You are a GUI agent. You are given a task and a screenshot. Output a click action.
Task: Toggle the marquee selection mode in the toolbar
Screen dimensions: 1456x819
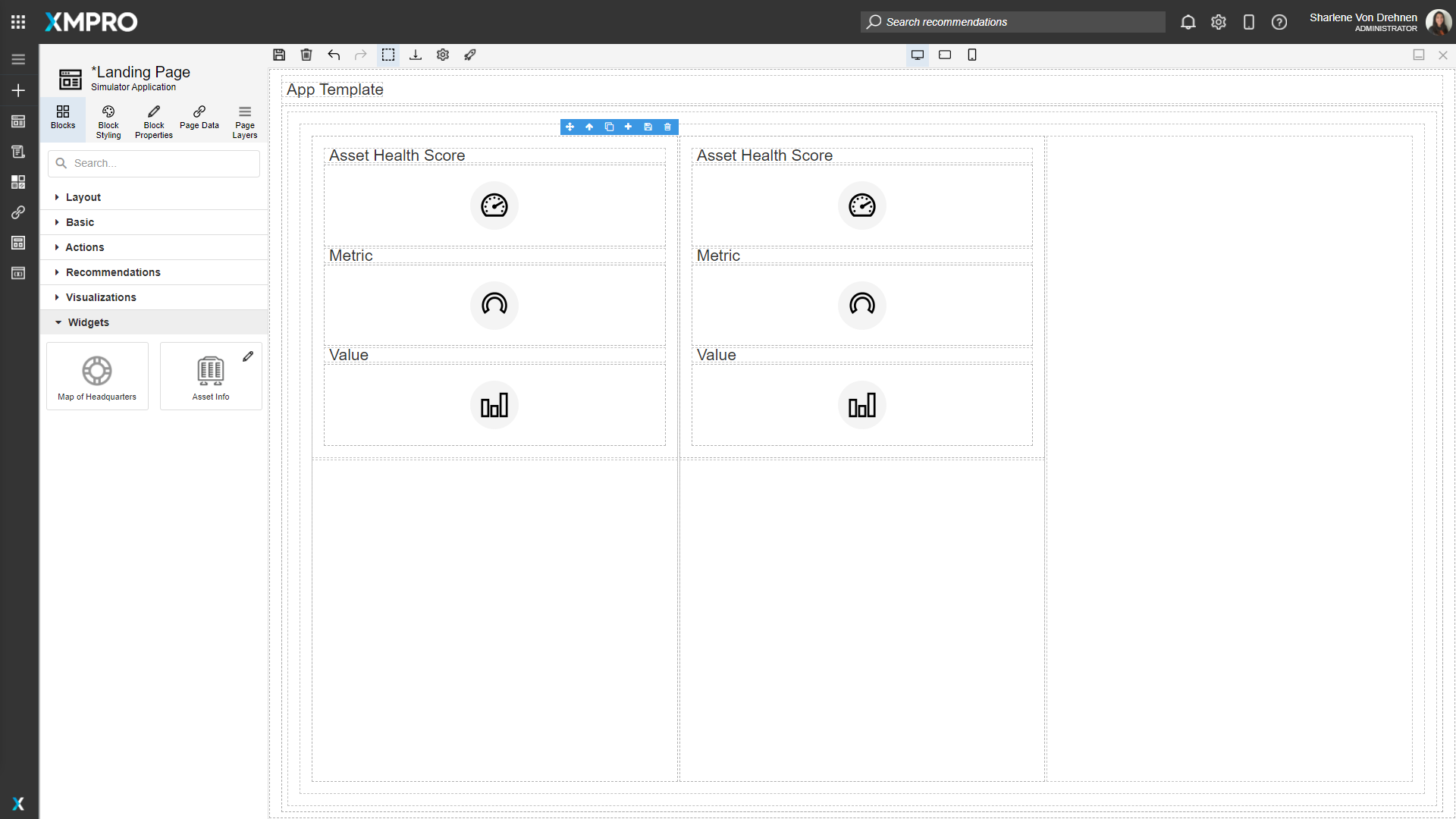coord(388,55)
